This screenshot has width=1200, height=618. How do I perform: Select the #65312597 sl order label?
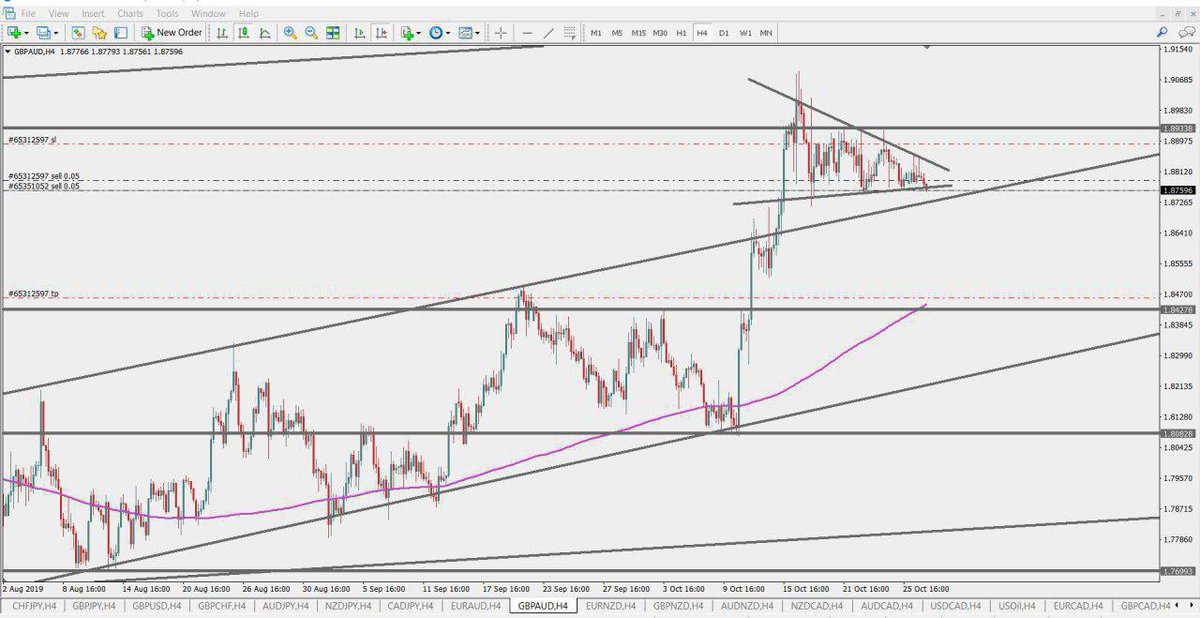[x=33, y=140]
